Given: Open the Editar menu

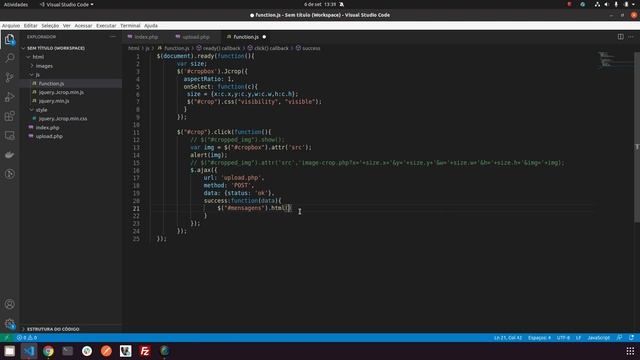Looking at the screenshot, I should coord(31,26).
